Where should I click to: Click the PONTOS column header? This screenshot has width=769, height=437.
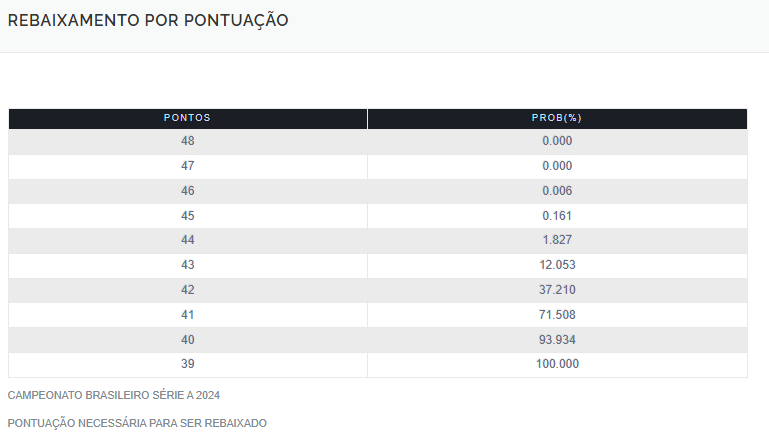[187, 118]
